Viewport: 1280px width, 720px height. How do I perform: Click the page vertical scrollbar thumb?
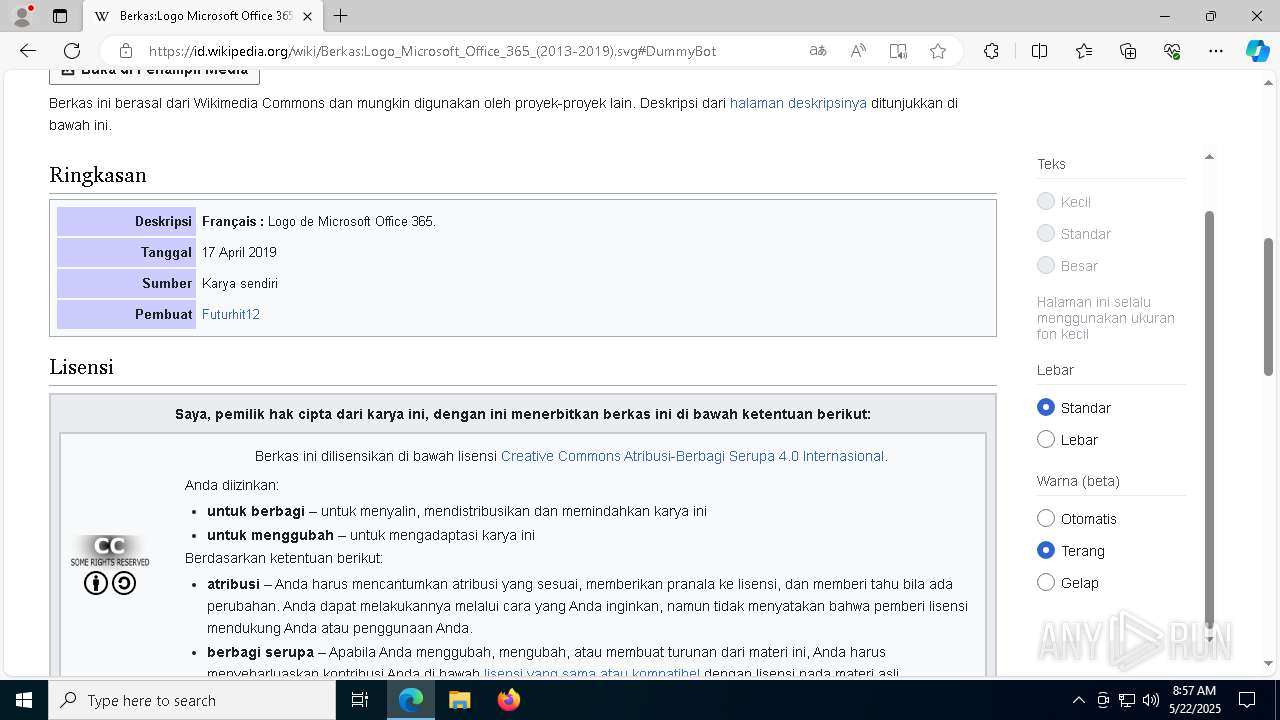point(1269,307)
